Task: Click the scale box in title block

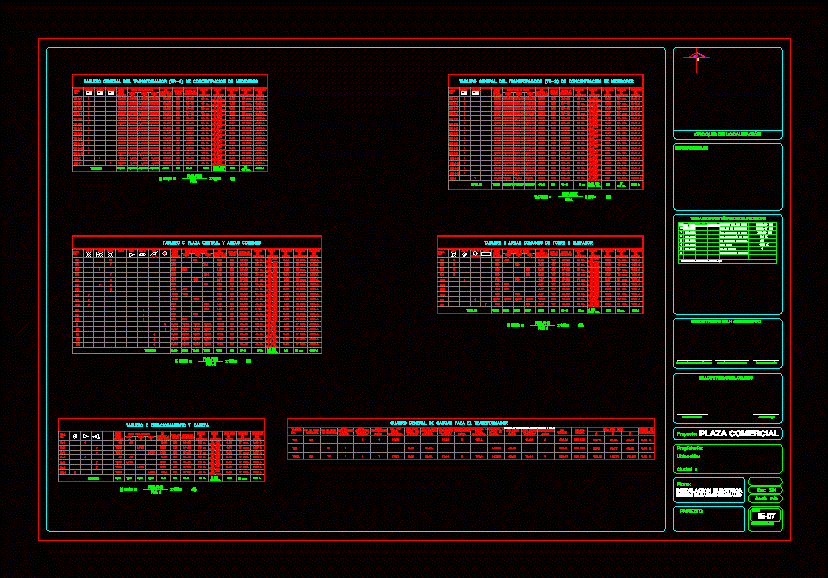Action: [x=765, y=489]
